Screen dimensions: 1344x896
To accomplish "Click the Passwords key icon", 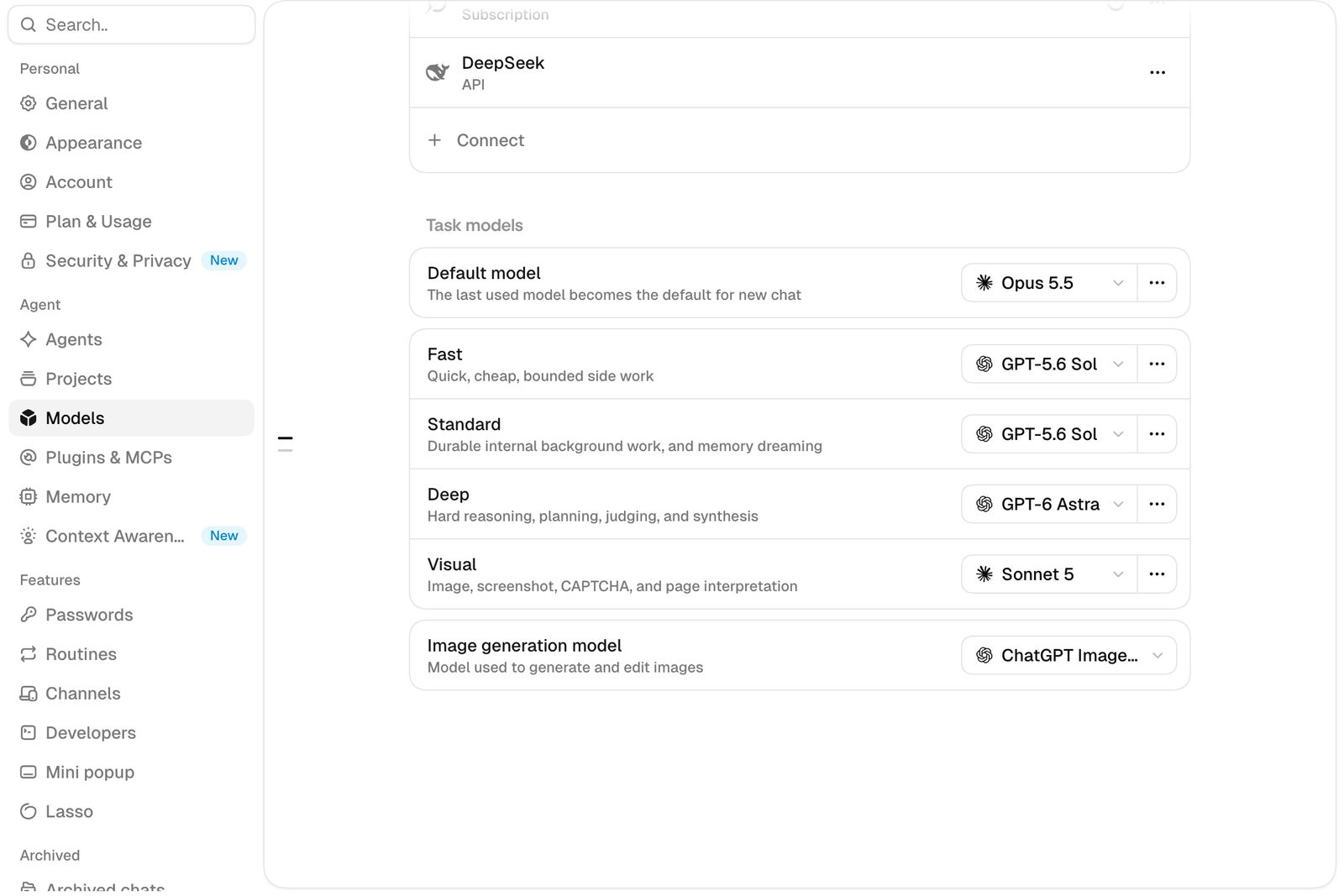I will pyautogui.click(x=29, y=615).
